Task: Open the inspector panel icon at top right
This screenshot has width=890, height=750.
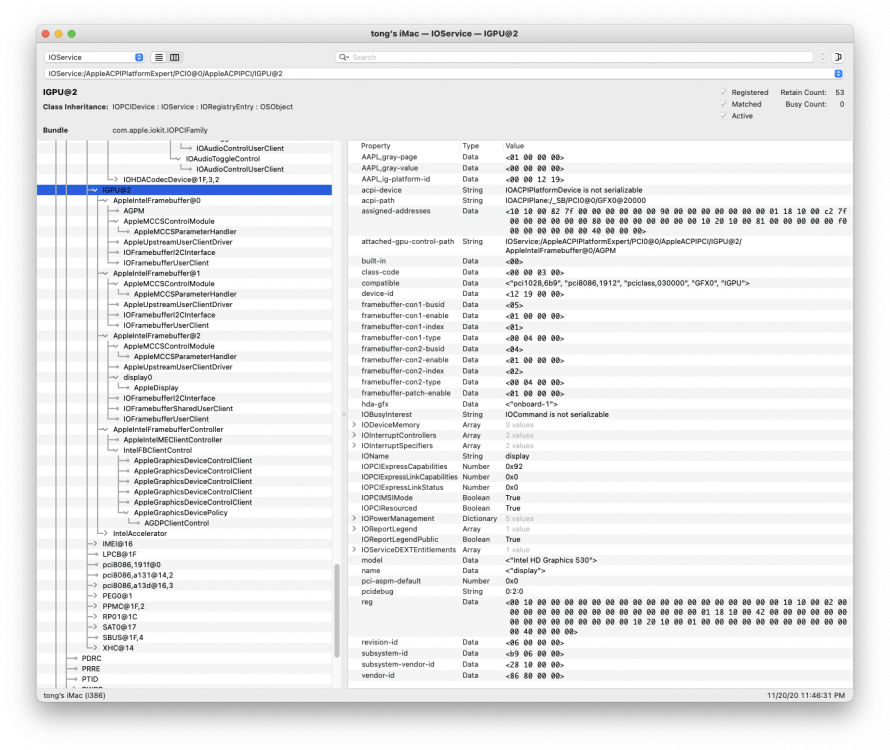Action: (838, 57)
